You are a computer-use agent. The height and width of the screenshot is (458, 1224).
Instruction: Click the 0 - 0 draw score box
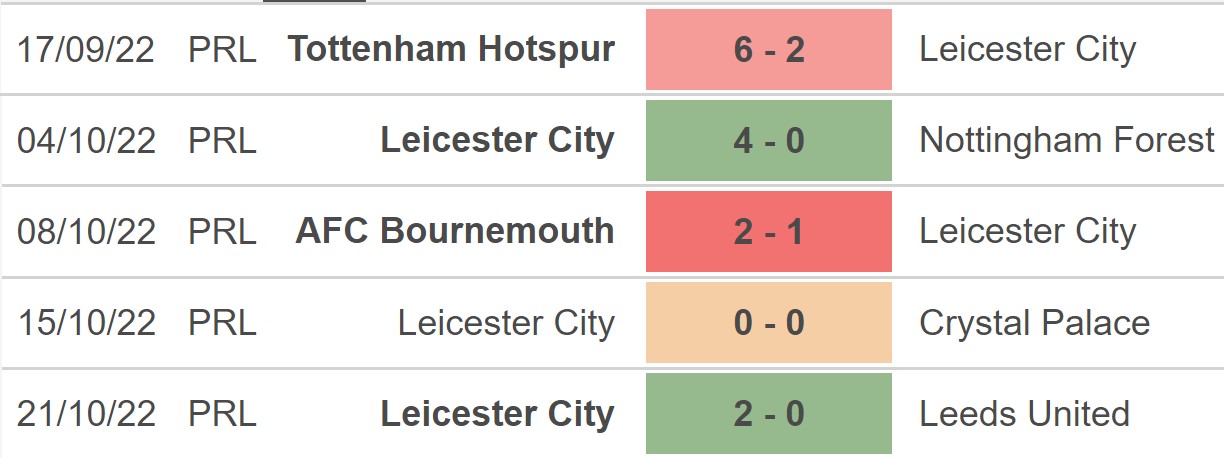tap(769, 322)
